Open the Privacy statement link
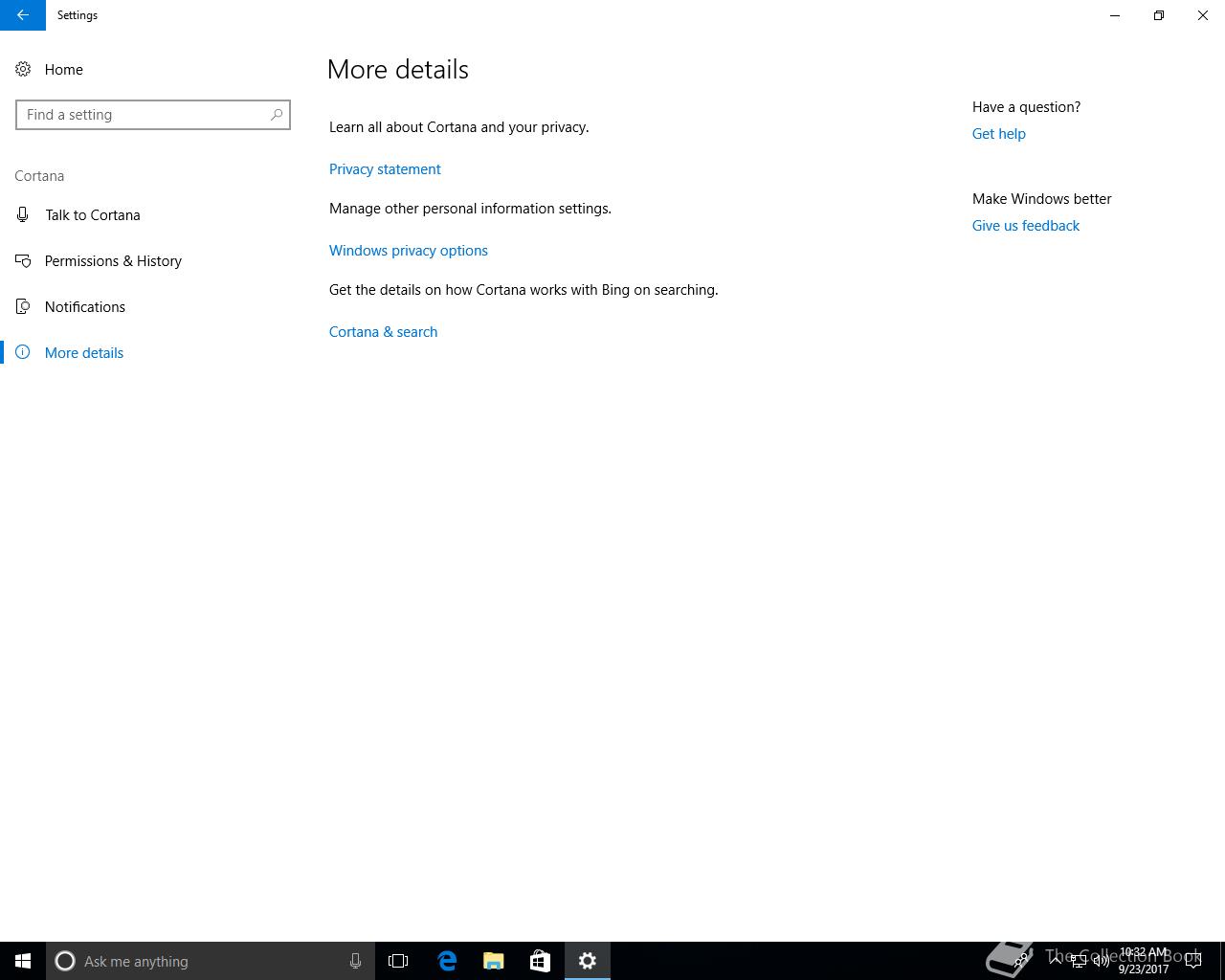This screenshot has height=980, width=1225. pos(385,169)
